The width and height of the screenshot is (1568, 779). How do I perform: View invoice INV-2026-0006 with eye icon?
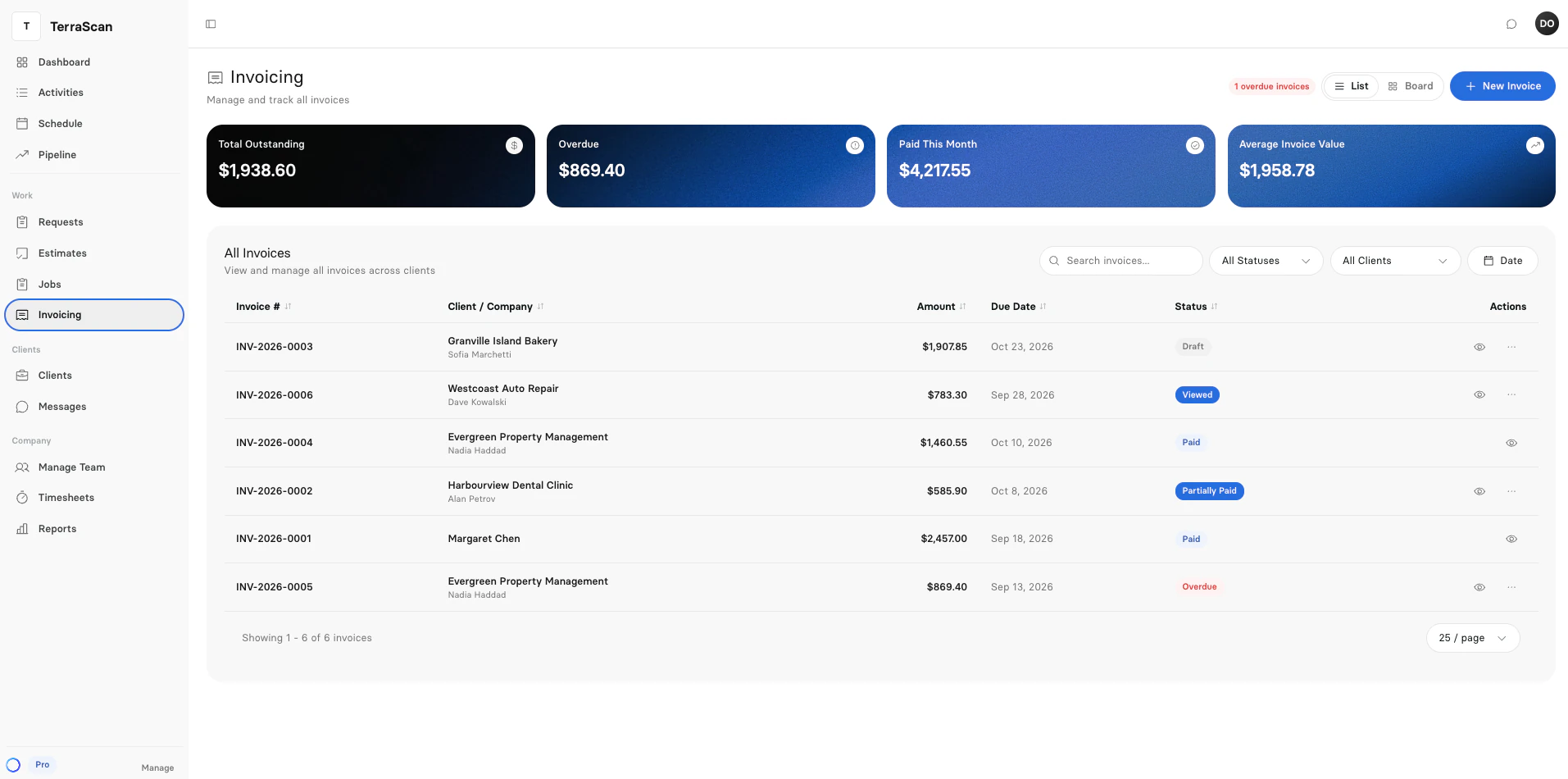[x=1479, y=394]
